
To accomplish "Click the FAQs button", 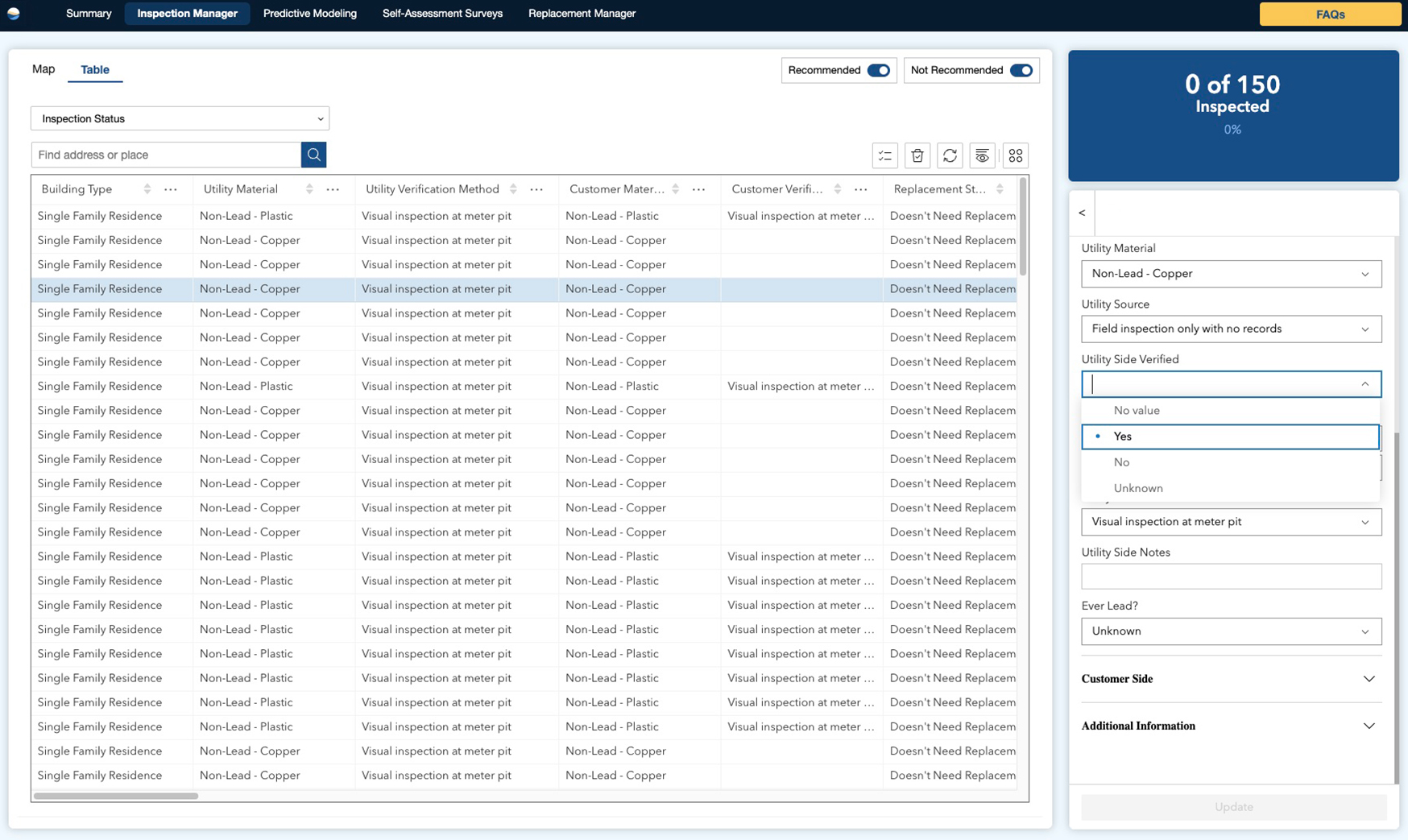I will coord(1330,14).
